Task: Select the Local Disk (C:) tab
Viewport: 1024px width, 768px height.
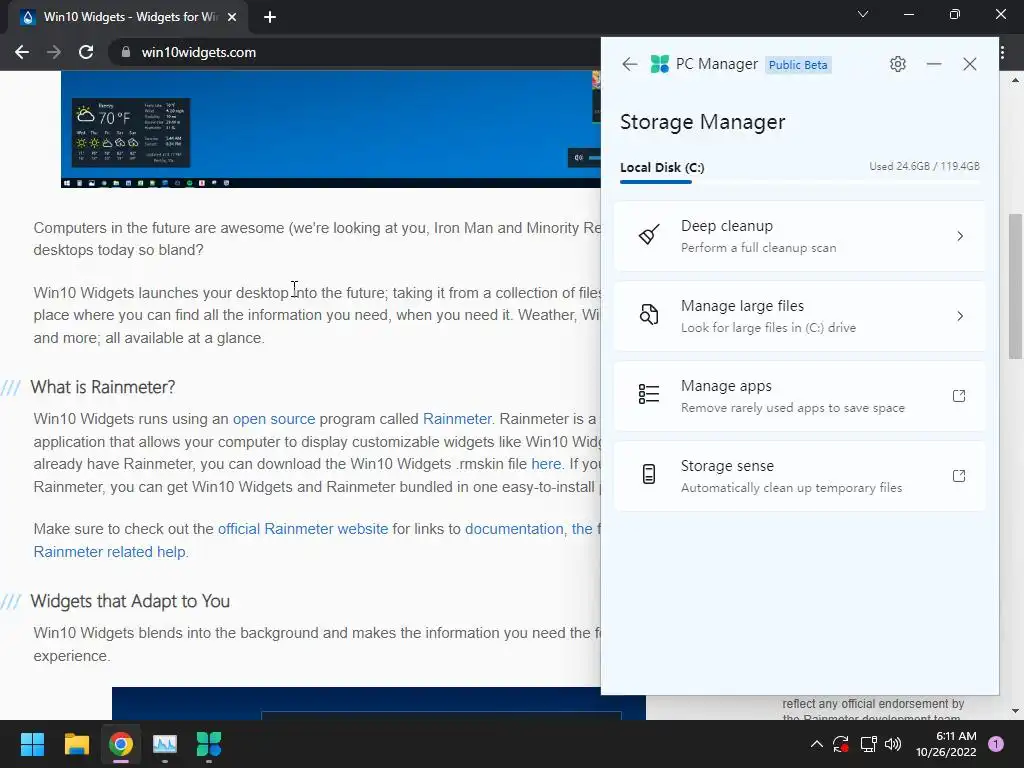Action: [662, 168]
